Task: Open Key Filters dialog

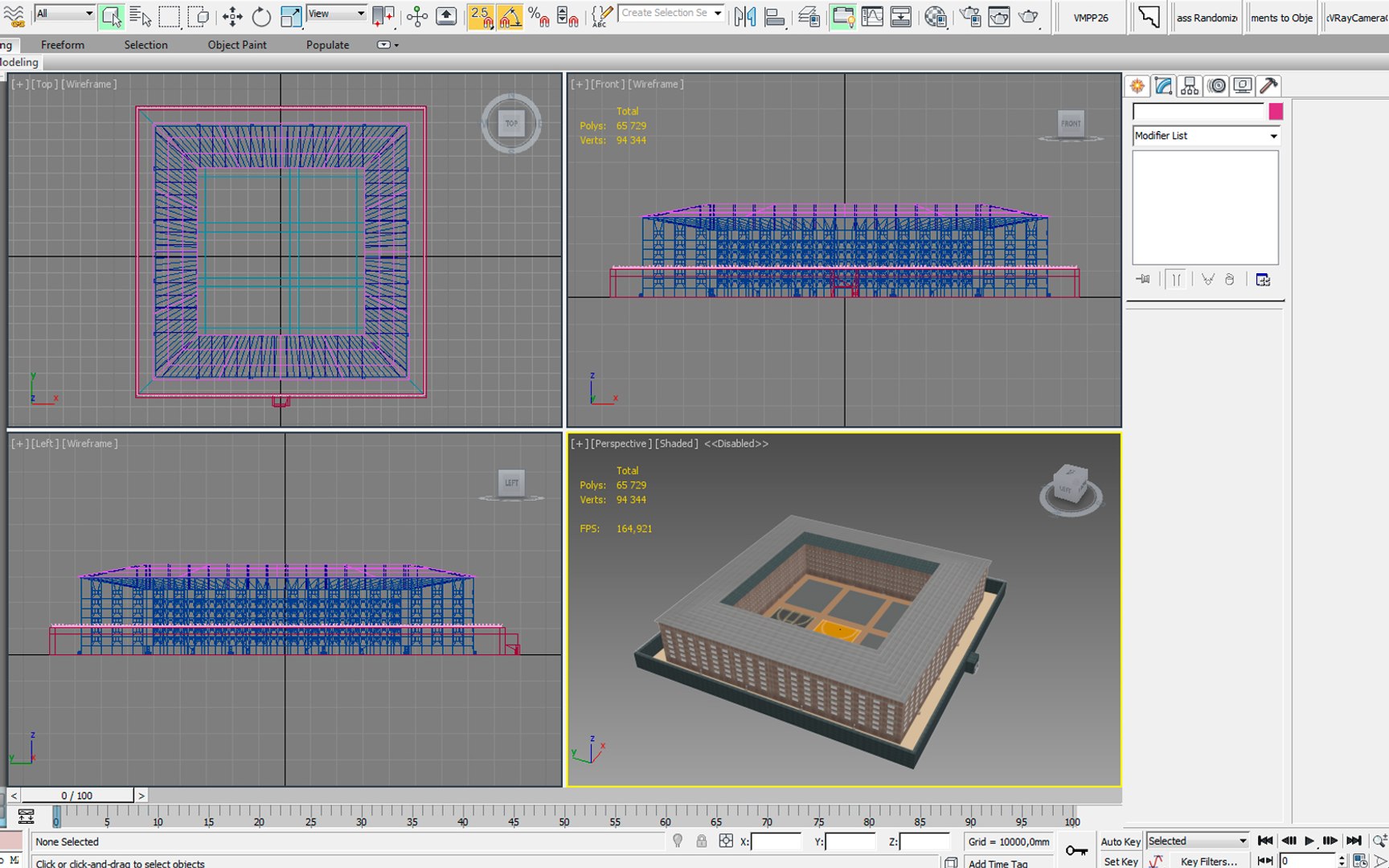Action: tap(1208, 862)
